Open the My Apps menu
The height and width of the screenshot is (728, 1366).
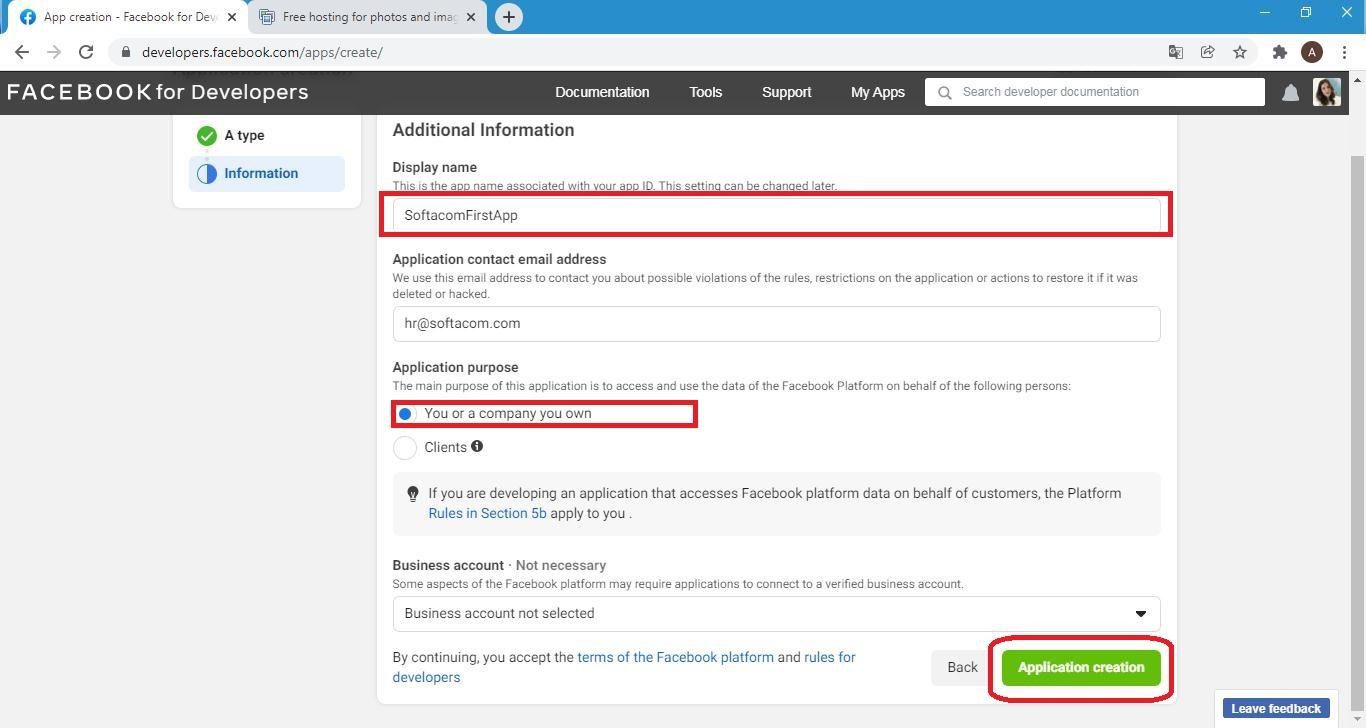pos(877,92)
